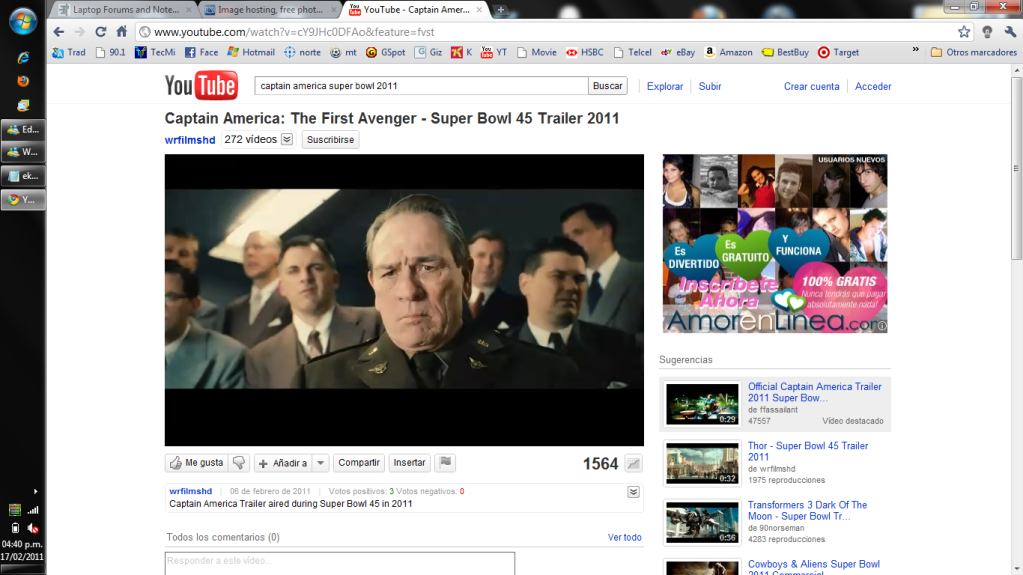
Task: Click the Insertar button
Action: tap(409, 463)
